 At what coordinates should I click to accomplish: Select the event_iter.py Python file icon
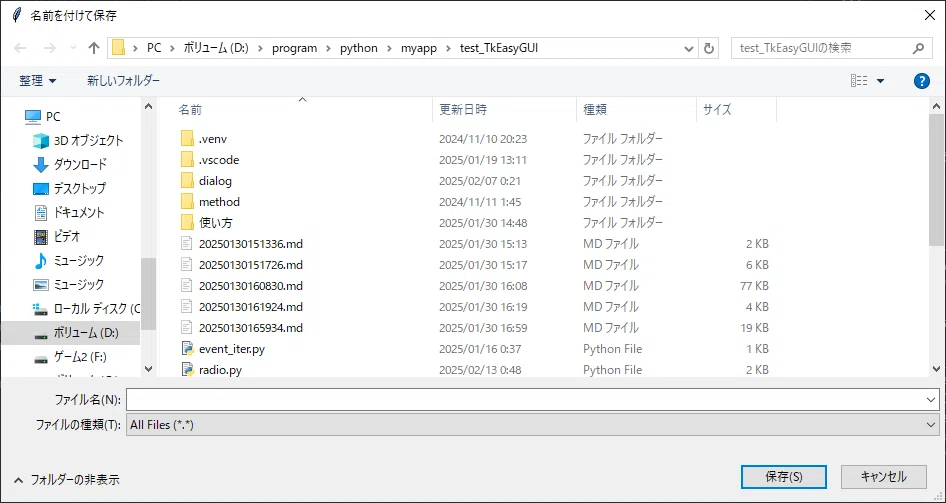pyautogui.click(x=188, y=349)
